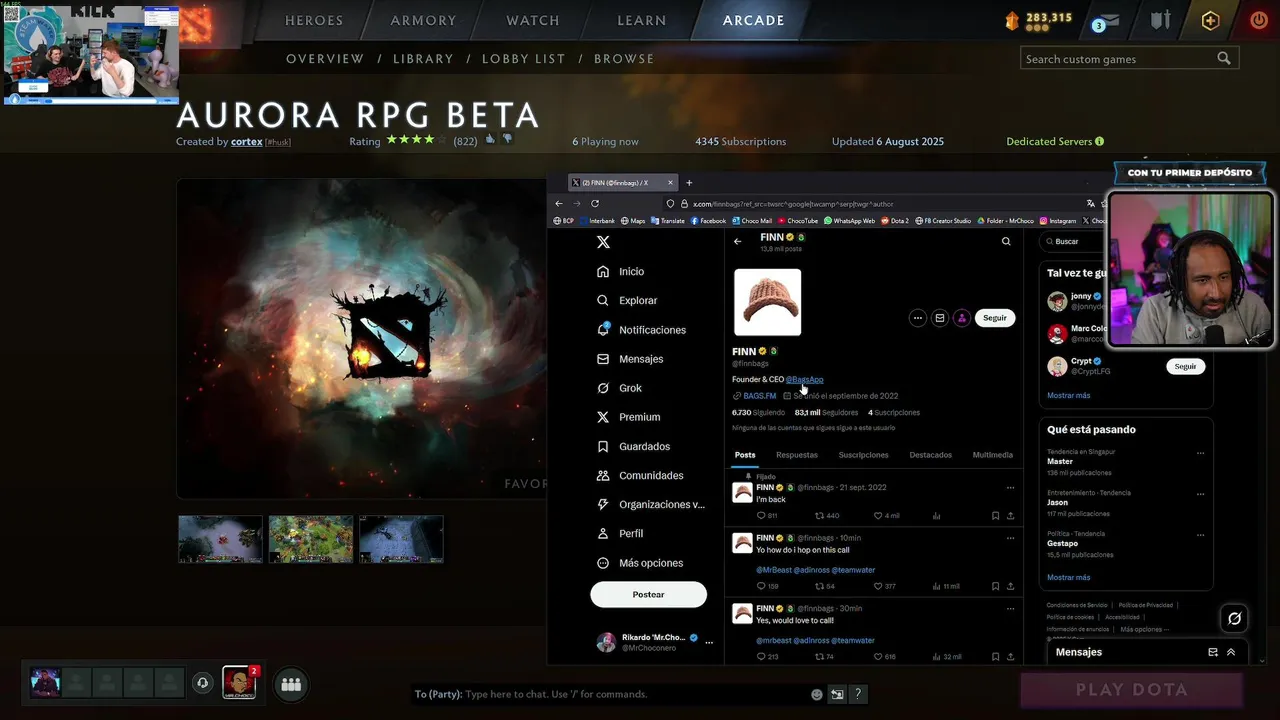Click thumbs down rating for Aurora RPG
Screen dimensions: 1280x720
(x=507, y=140)
